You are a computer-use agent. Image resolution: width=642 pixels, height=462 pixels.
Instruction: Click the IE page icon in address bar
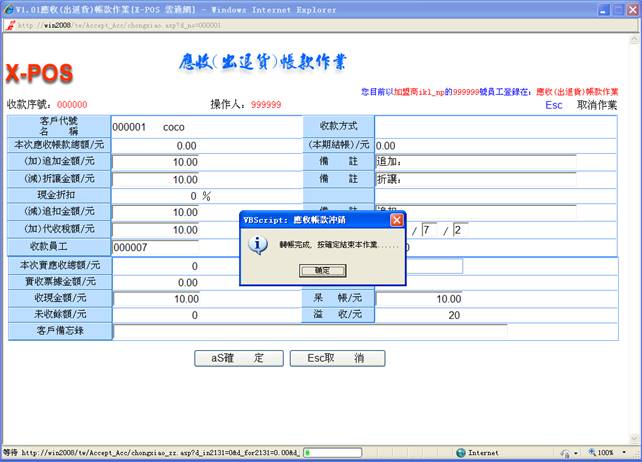point(10,25)
